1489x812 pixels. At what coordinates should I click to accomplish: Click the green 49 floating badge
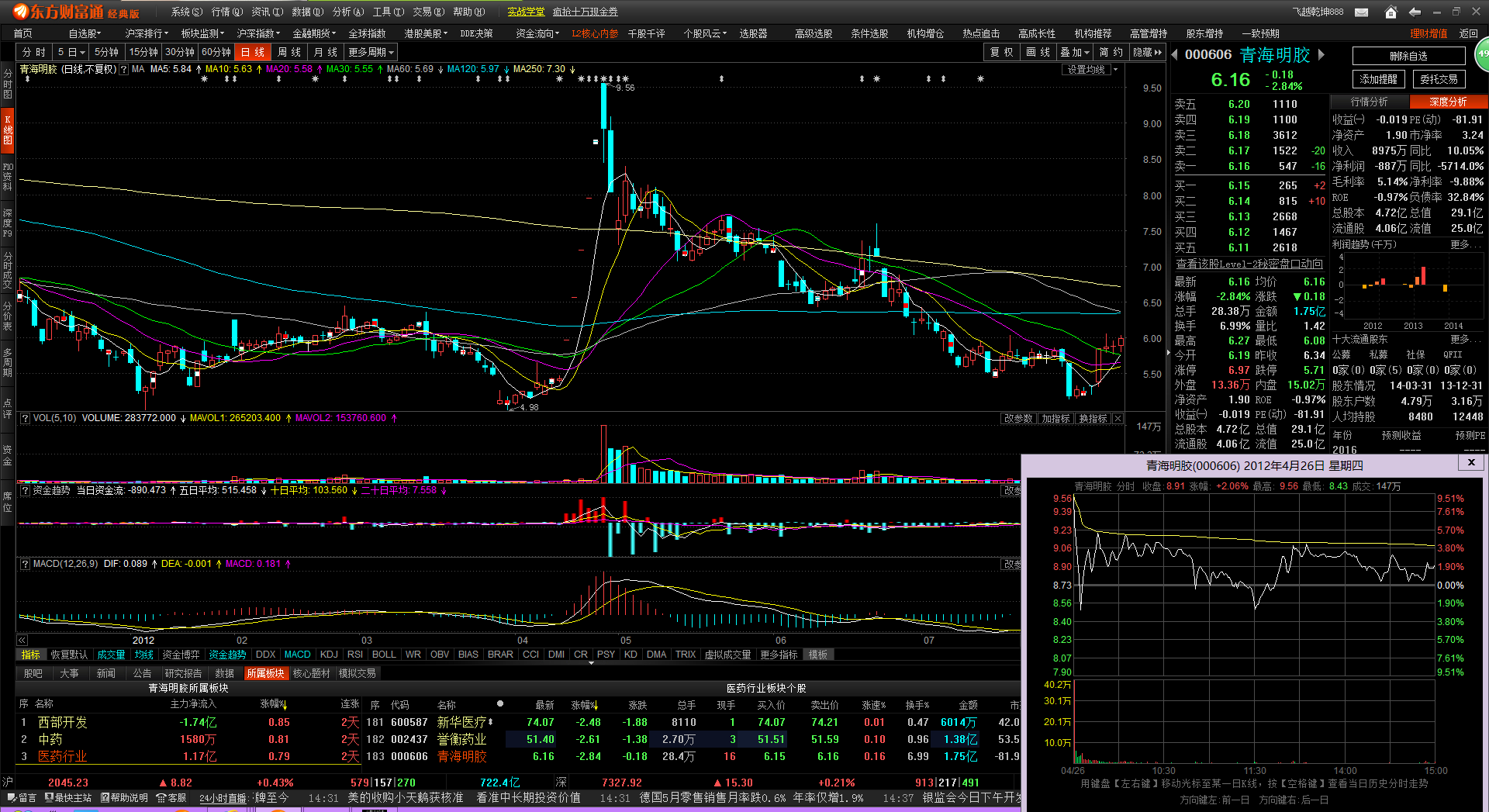1482,54
